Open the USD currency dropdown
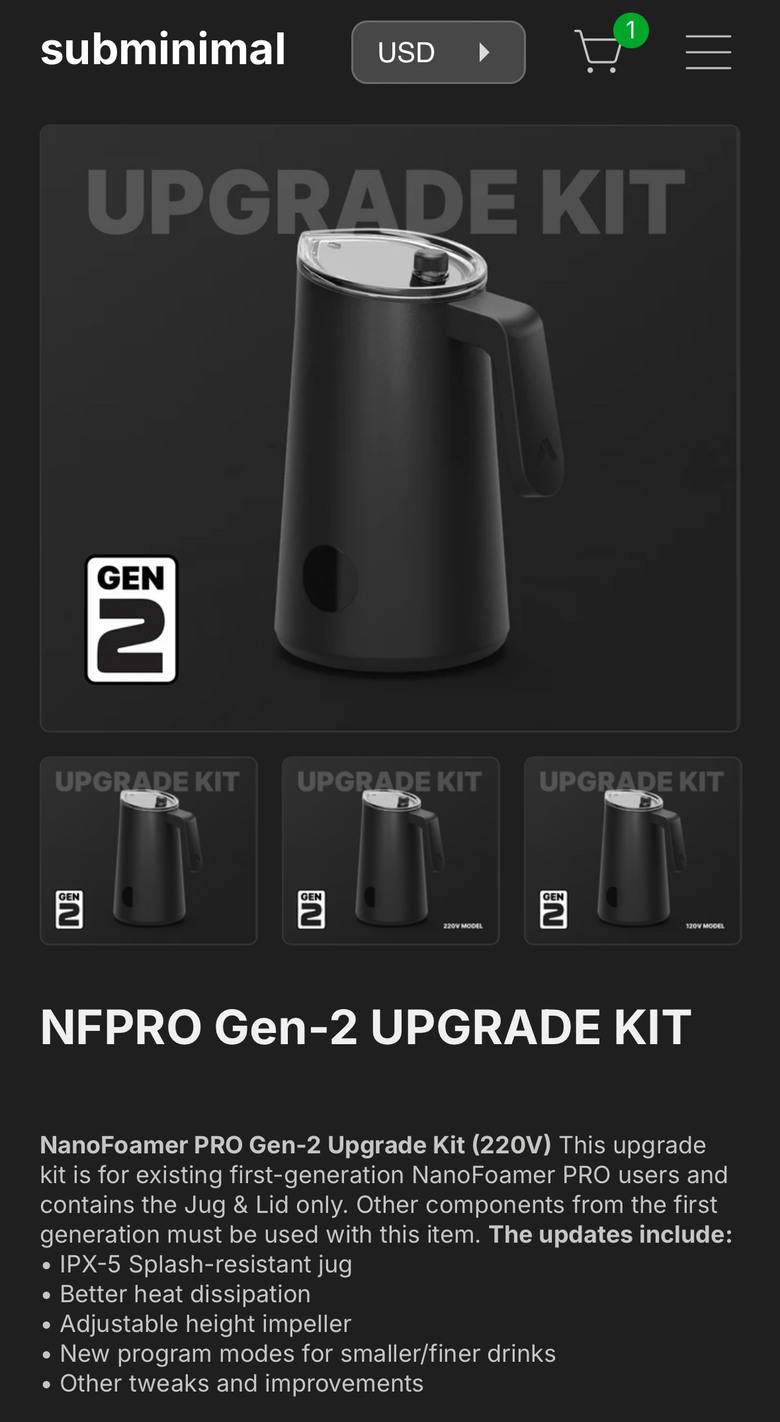Image resolution: width=780 pixels, height=1422 pixels. point(438,52)
